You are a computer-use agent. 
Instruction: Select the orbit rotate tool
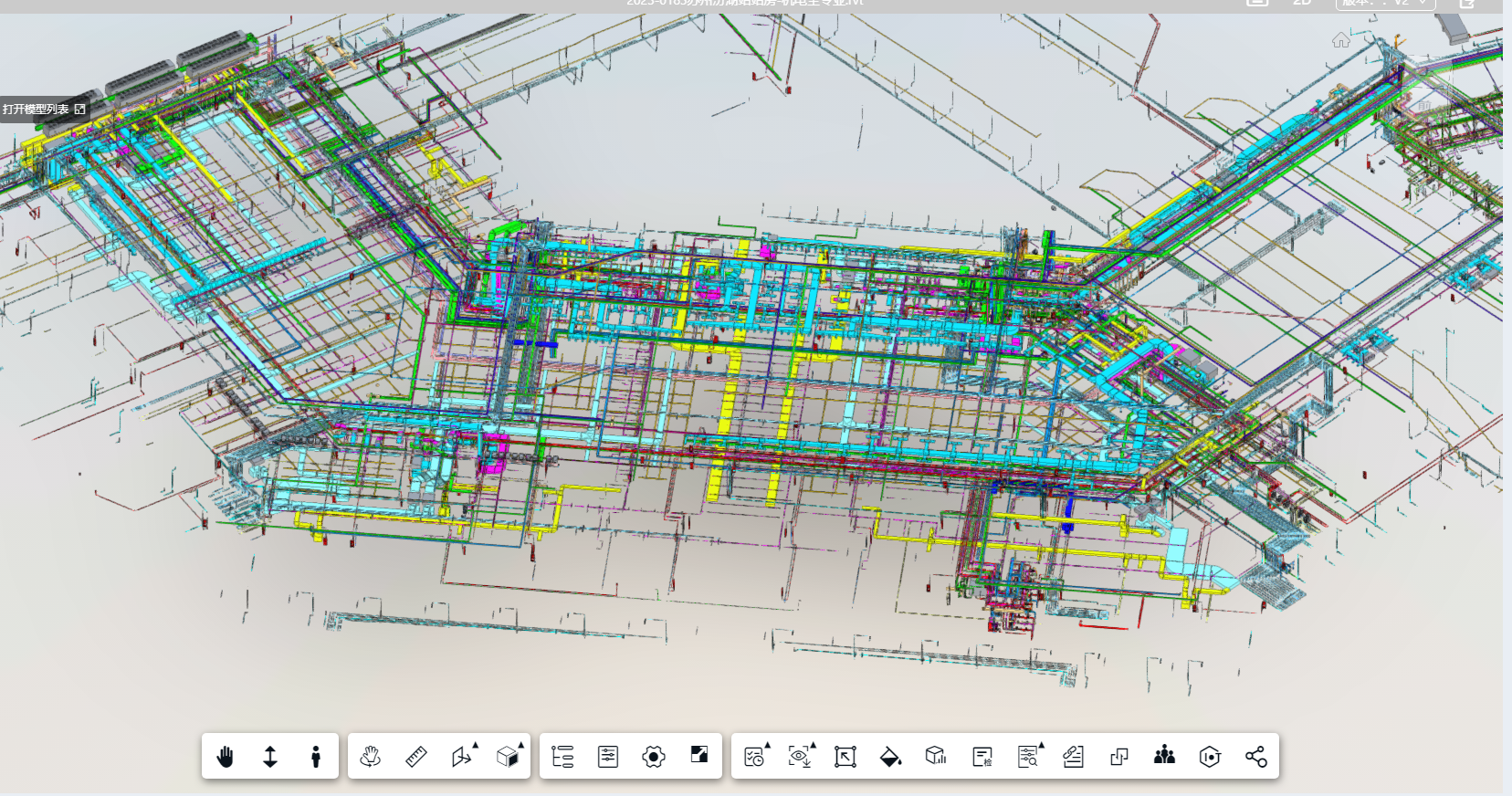(370, 757)
